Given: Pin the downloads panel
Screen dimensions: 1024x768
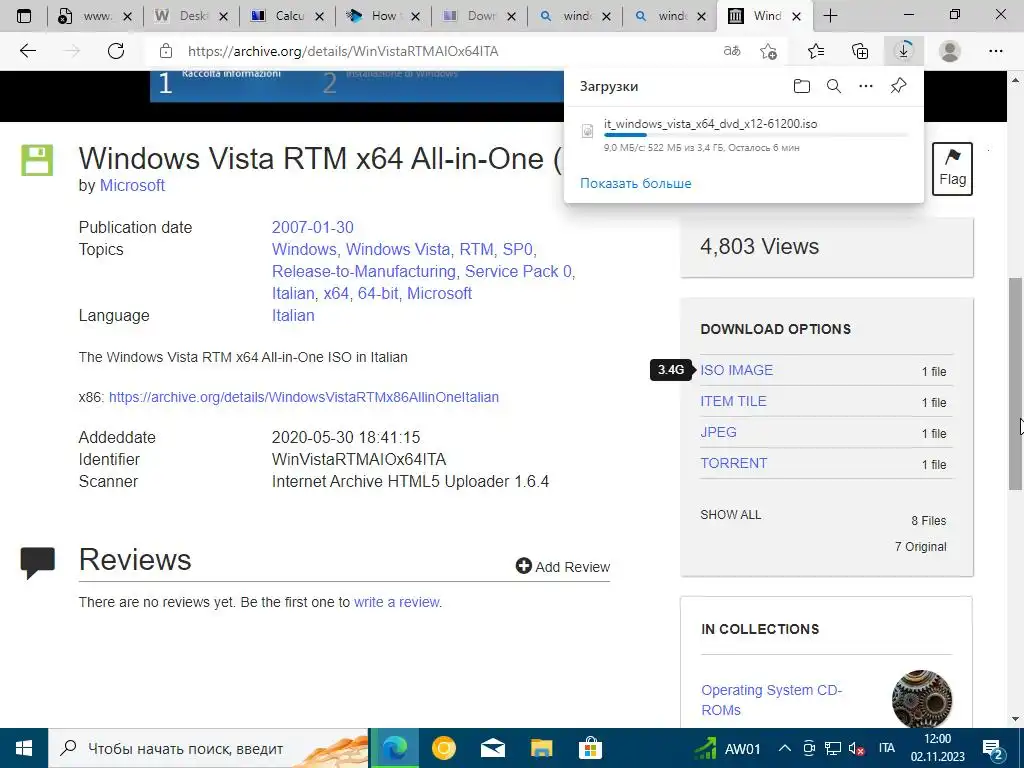Looking at the screenshot, I should point(899,86).
